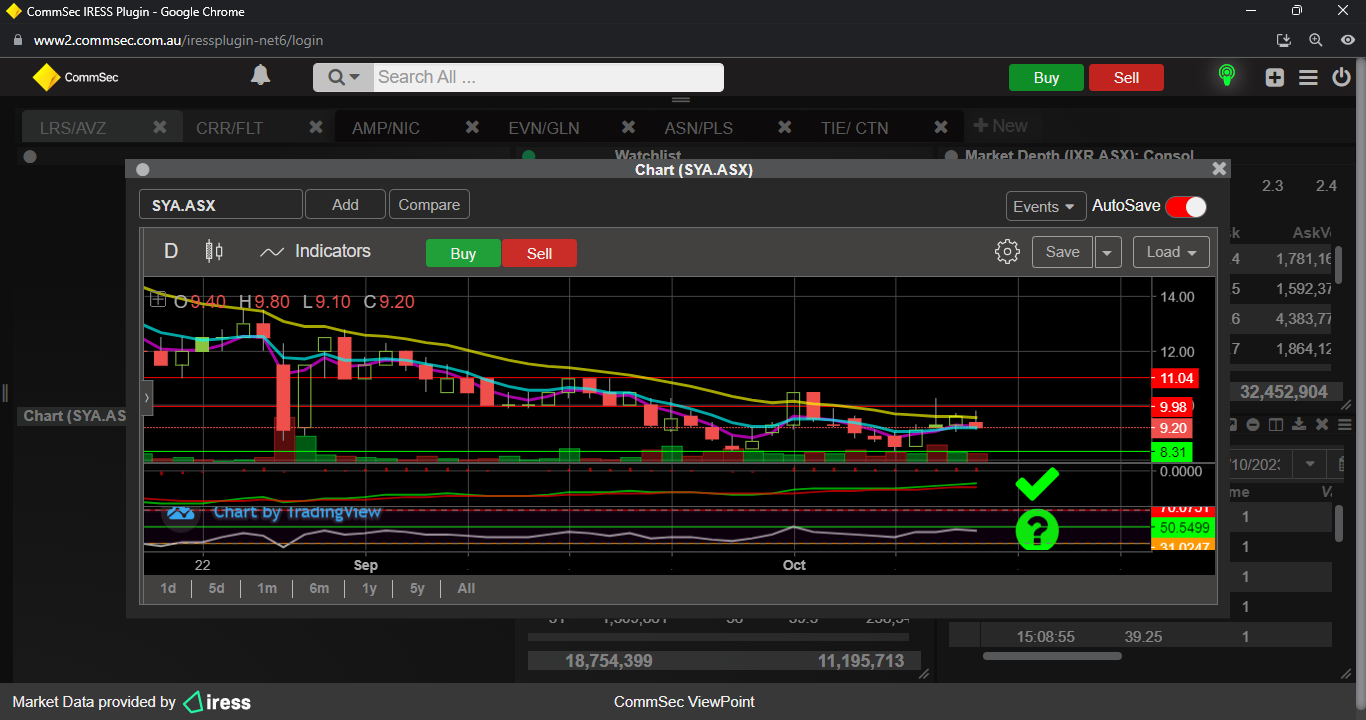1366x720 pixels.
Task: Open the notifications bell
Action: 260,76
